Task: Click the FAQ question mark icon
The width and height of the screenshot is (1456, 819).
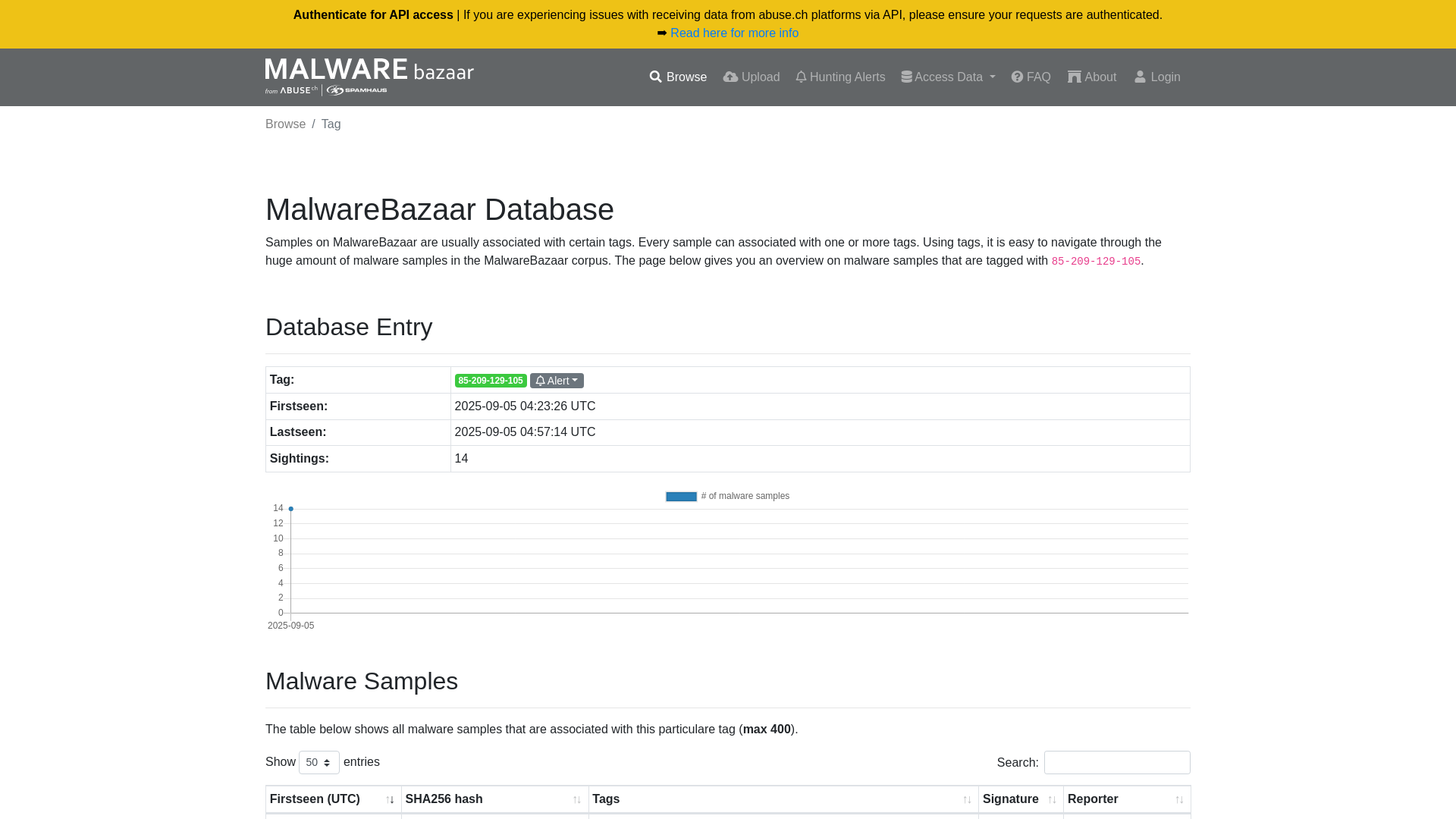Action: [x=1017, y=77]
